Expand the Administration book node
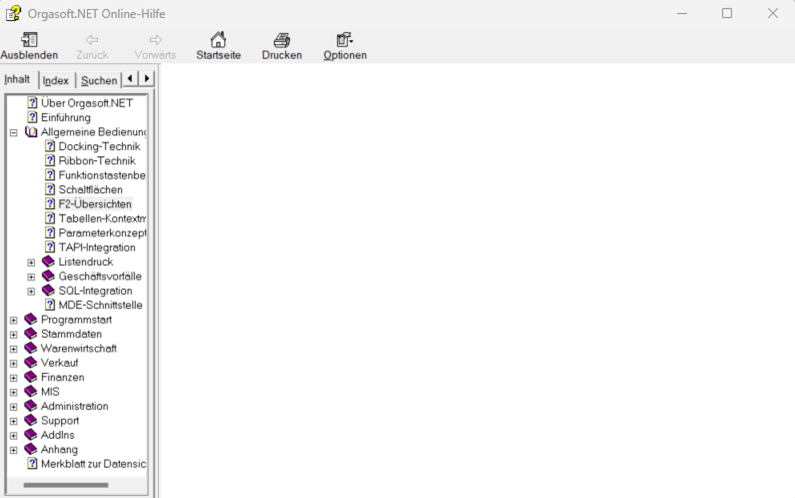Screen dimensions: 795x498 click(14, 407)
